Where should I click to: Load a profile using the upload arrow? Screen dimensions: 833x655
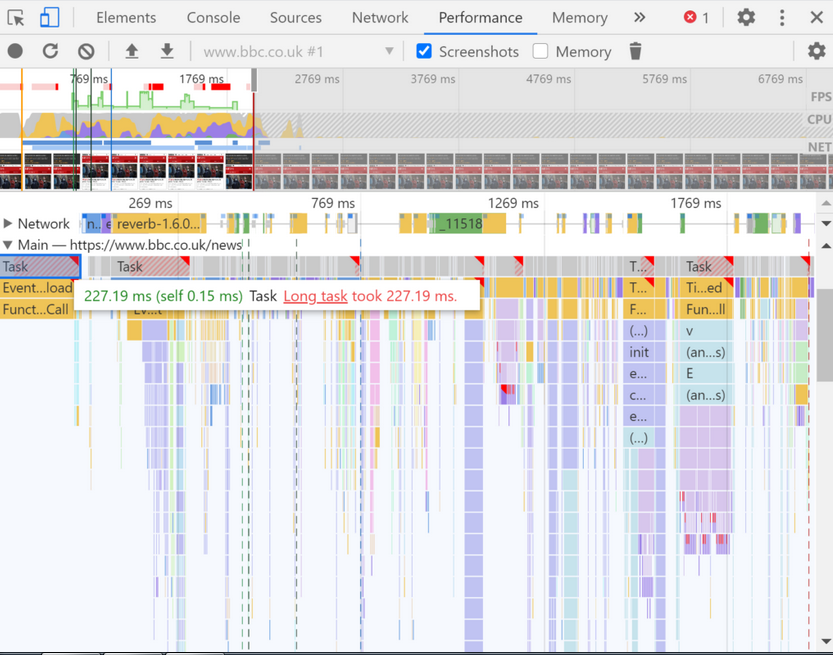[x=132, y=51]
